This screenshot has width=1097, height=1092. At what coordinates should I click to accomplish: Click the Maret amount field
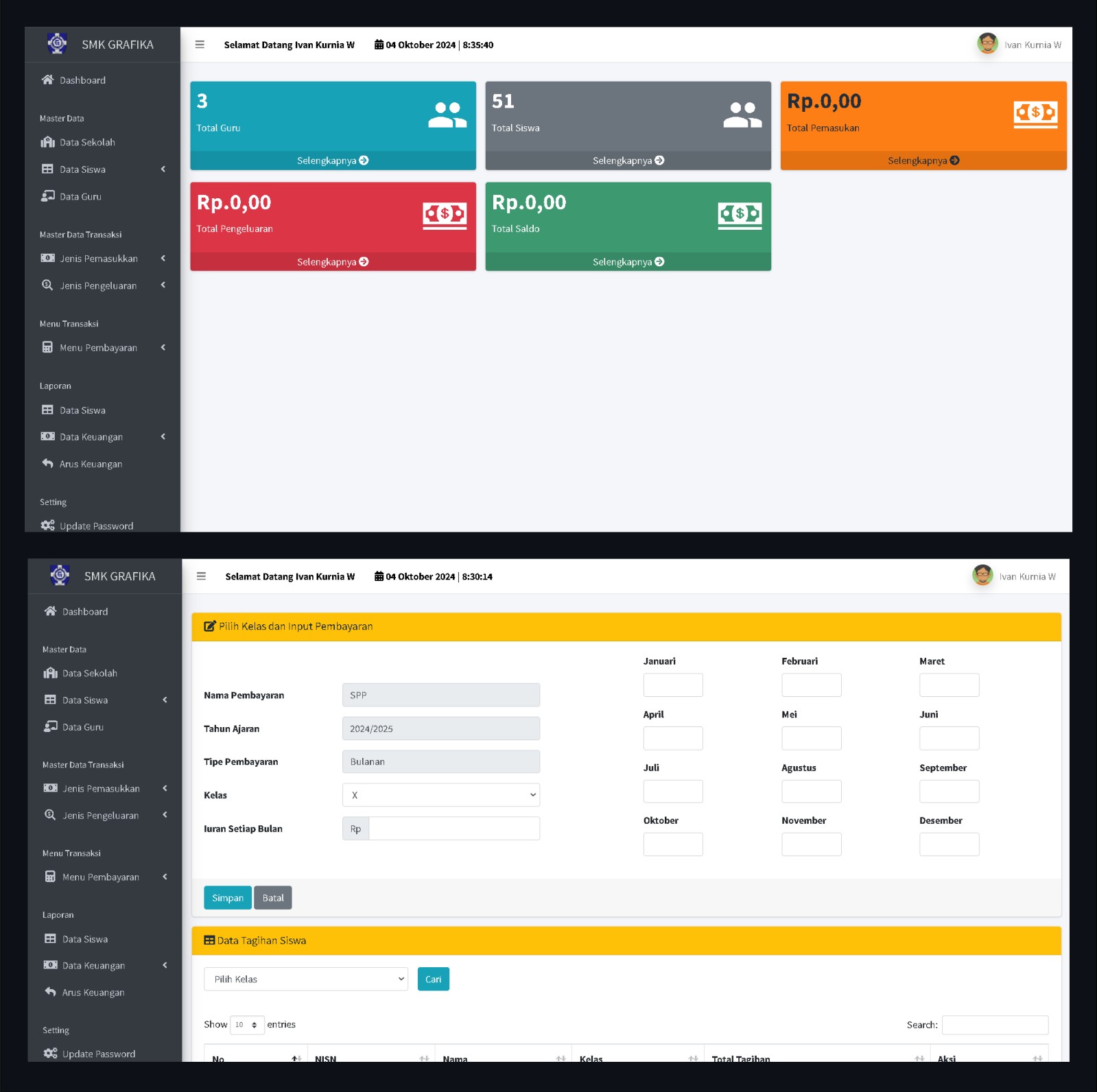[x=949, y=685]
